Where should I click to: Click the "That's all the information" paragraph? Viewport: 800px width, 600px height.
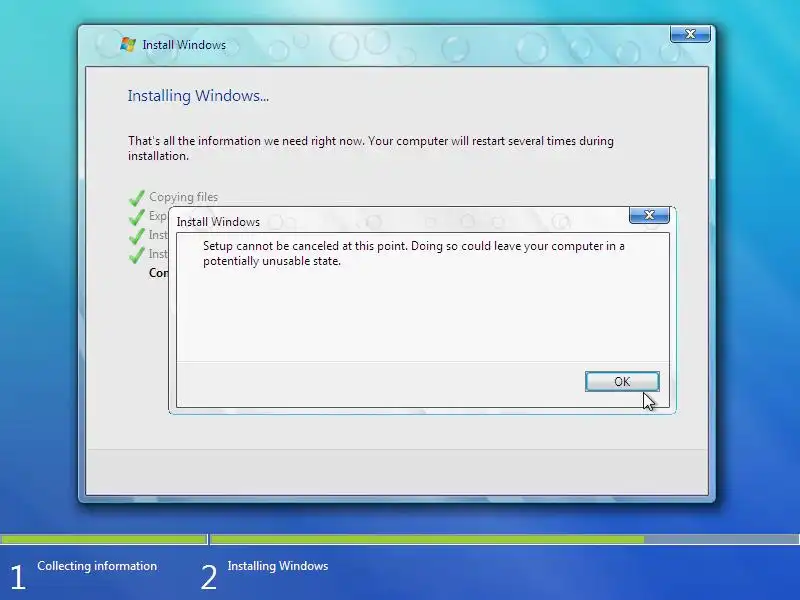pyautogui.click(x=371, y=148)
